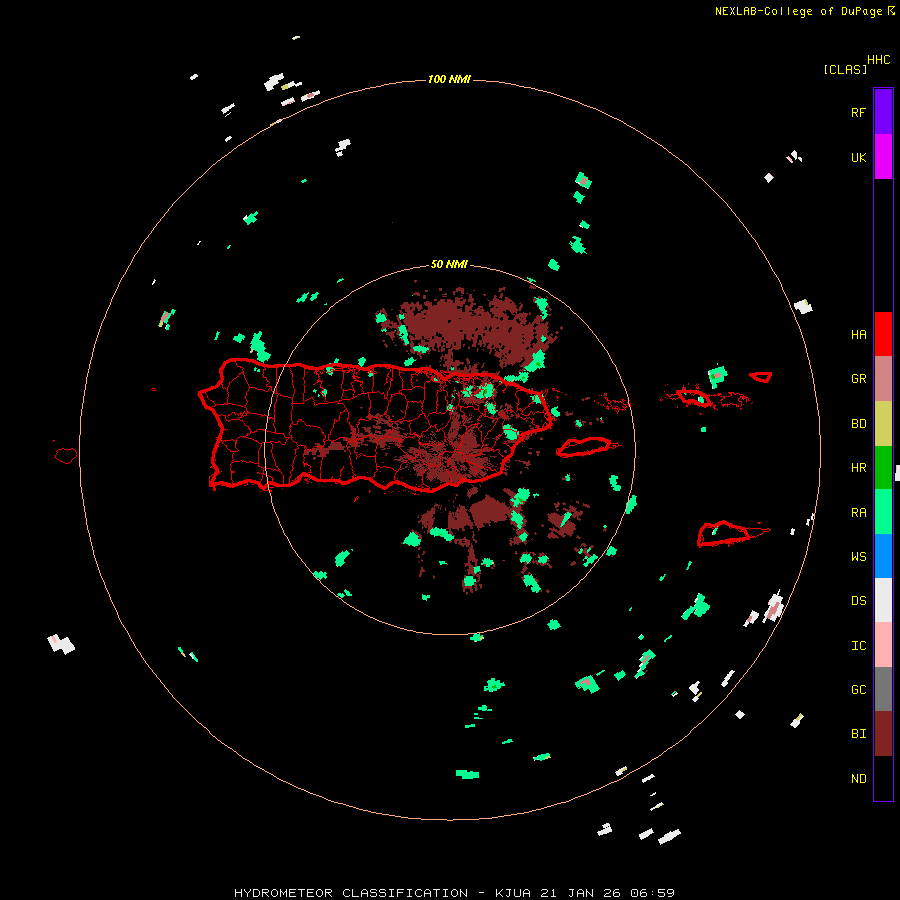Select the IC light pink legend swatch

883,645
